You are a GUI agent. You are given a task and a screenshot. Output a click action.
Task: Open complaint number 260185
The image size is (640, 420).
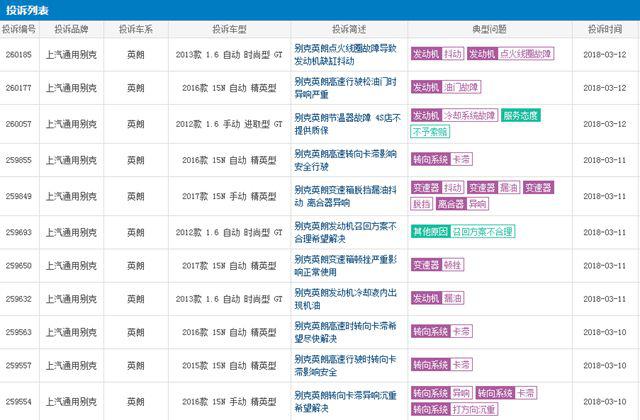point(21,52)
